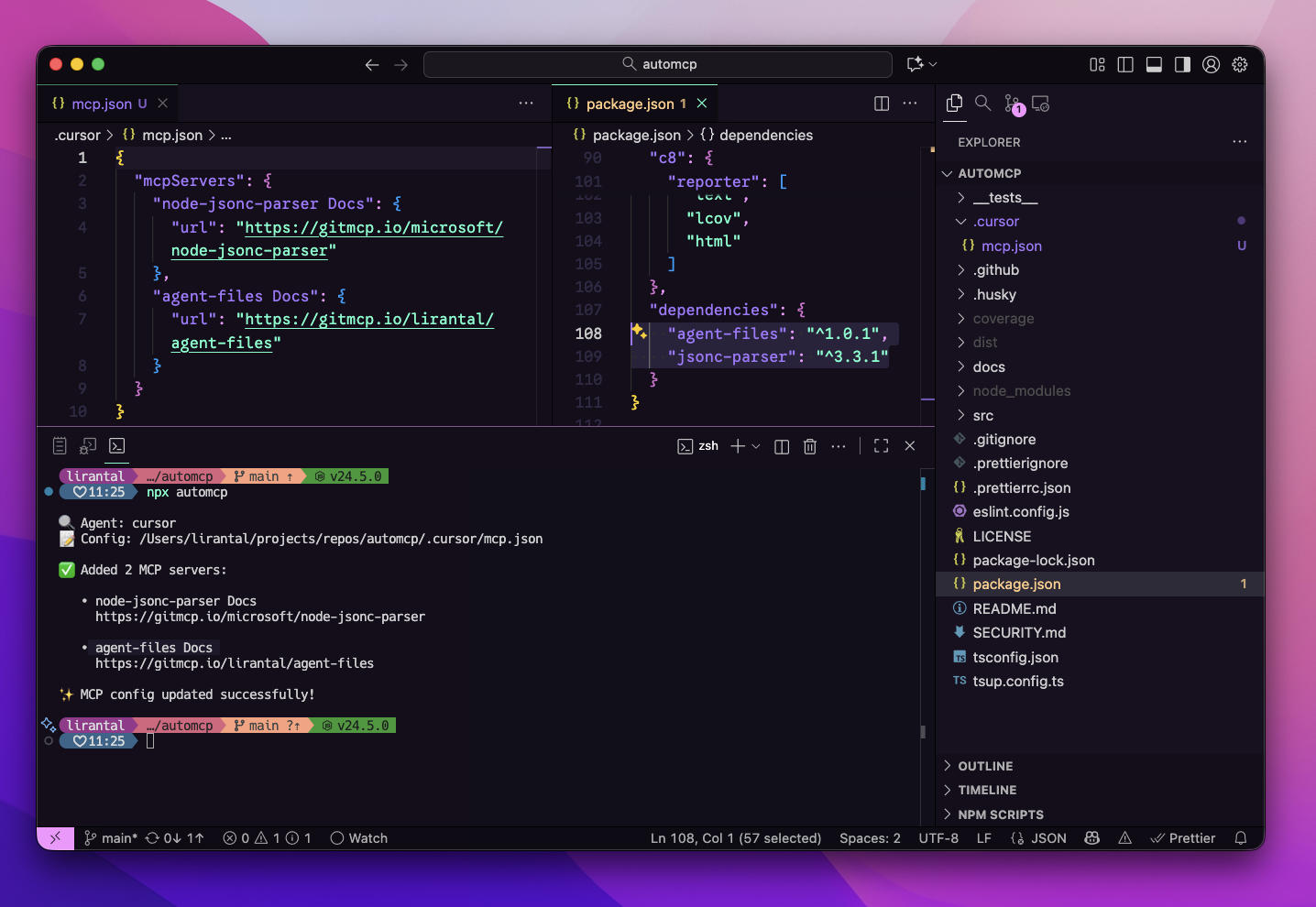Screen dimensions: 1316x907
Task: Open README.md in explorer
Action: point(1014,609)
